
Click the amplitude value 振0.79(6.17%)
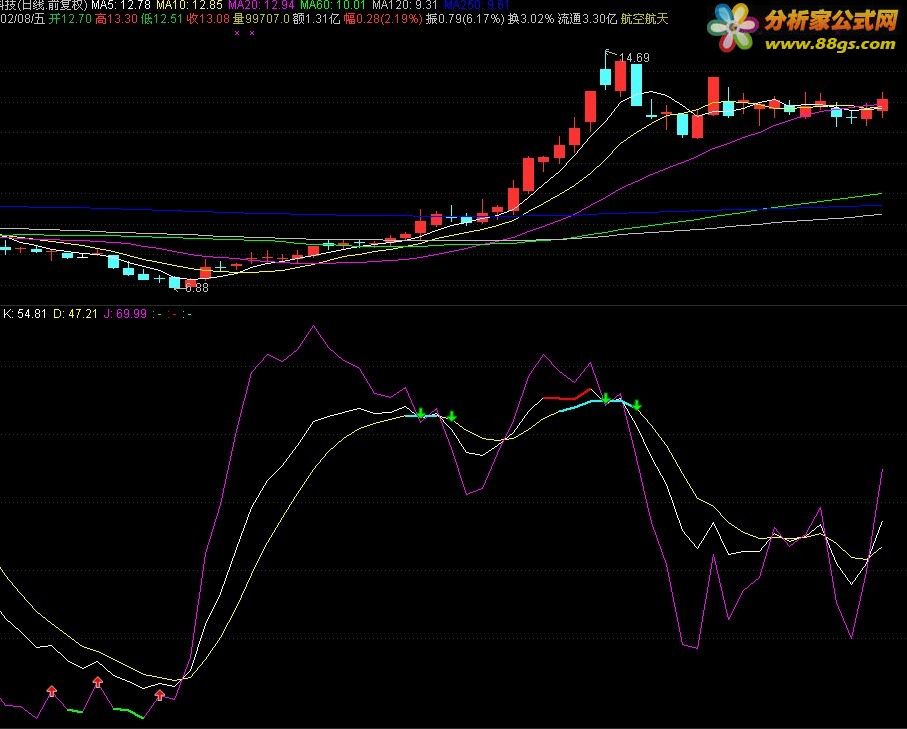pos(465,19)
